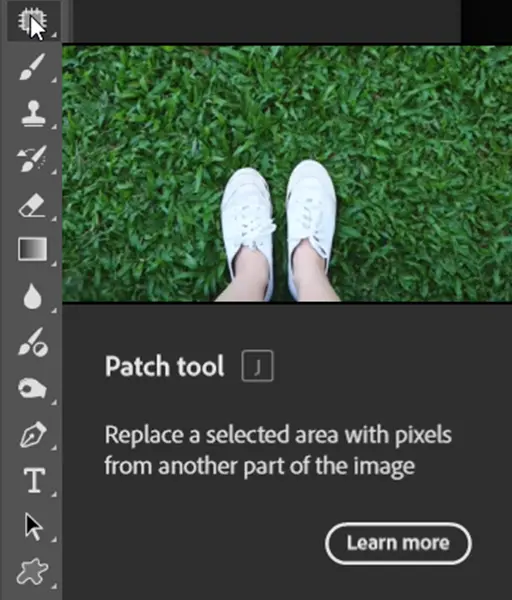512x600 pixels.
Task: Click the grass and shoes preview image
Action: (287, 173)
